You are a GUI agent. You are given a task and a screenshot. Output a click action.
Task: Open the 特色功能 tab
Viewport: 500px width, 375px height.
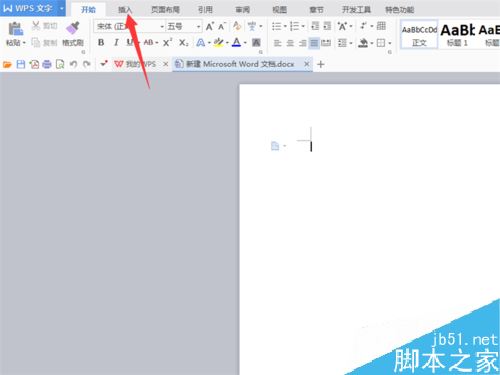click(400, 10)
